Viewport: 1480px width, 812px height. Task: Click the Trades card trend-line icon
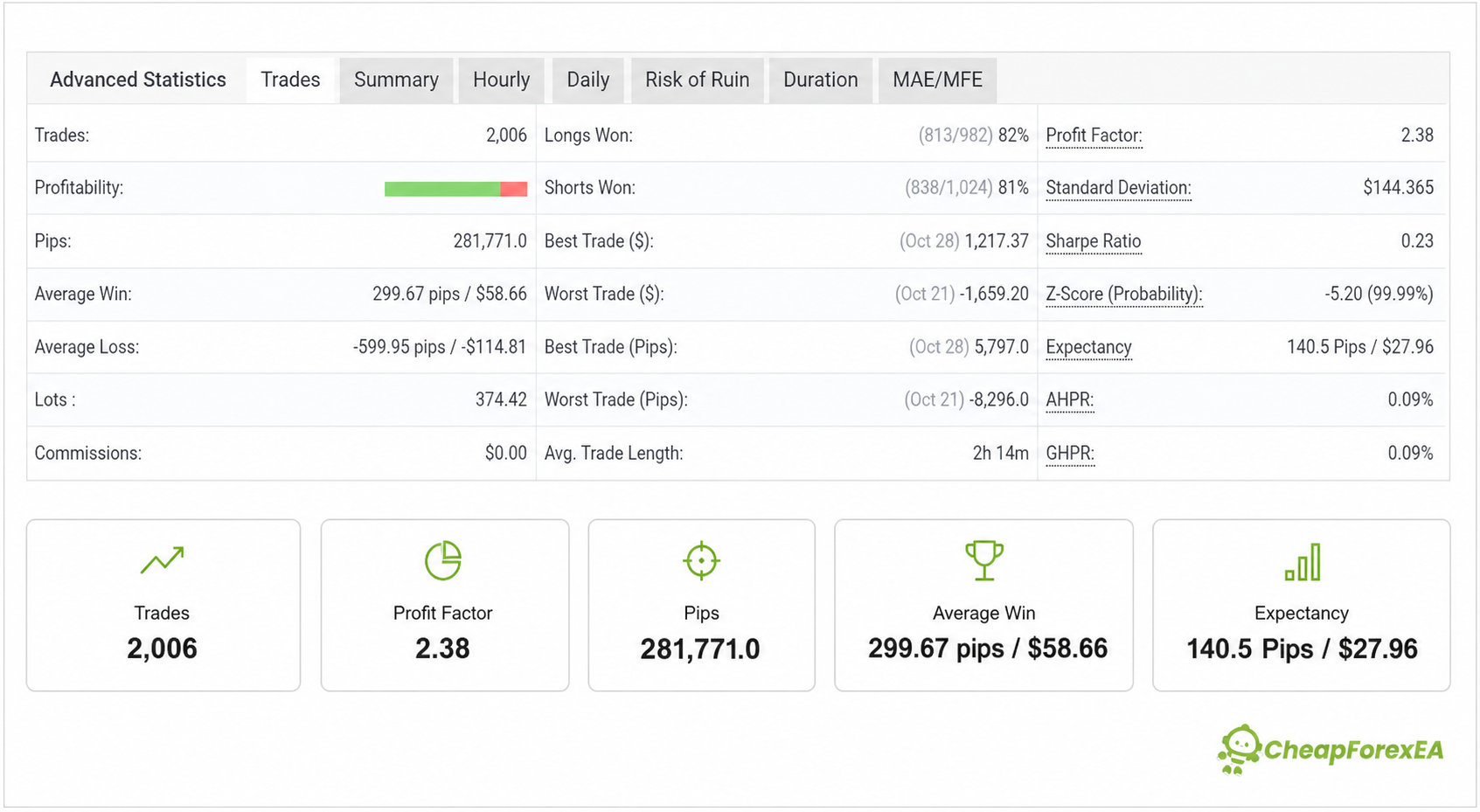click(x=163, y=560)
